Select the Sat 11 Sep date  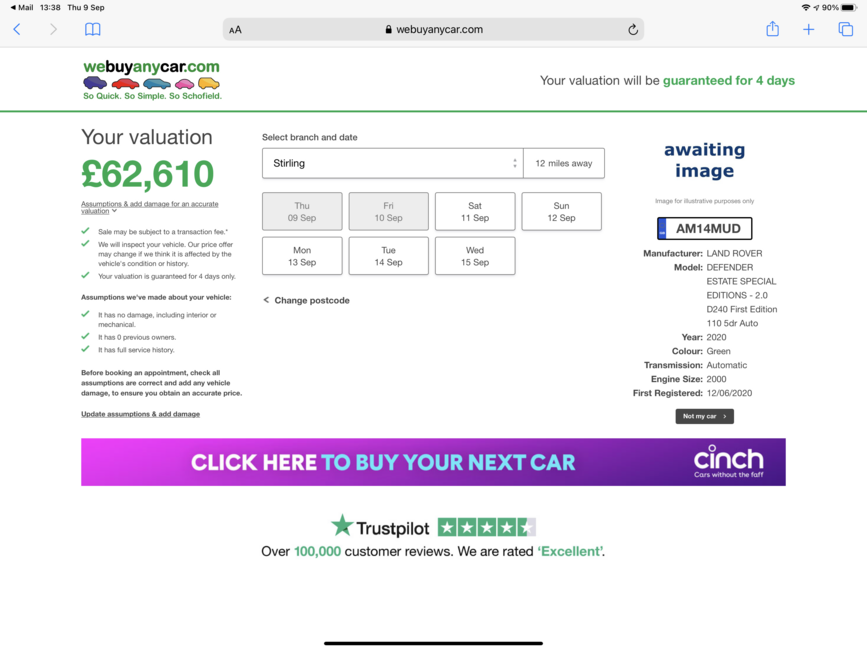pyautogui.click(x=475, y=211)
